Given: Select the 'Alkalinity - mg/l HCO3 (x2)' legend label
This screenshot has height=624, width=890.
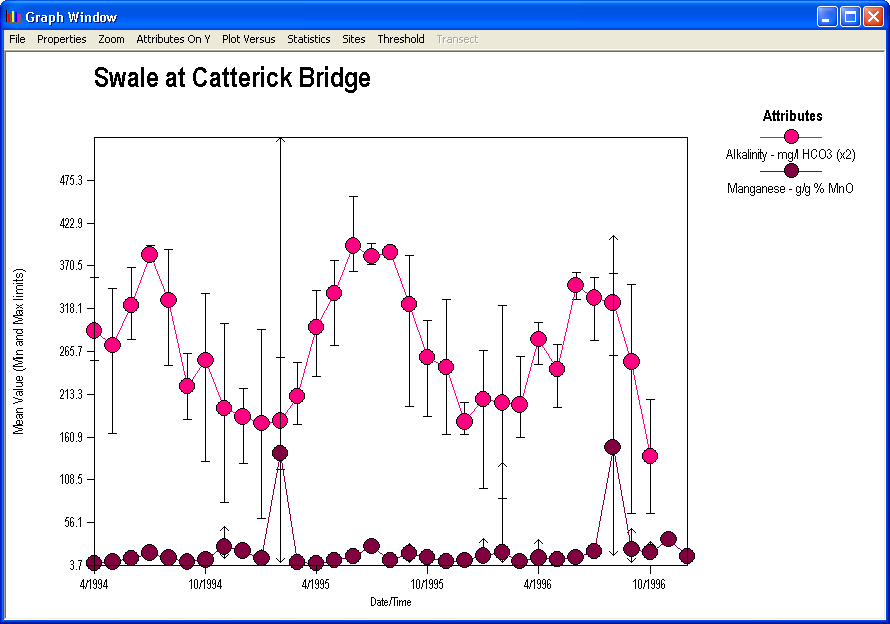Looking at the screenshot, I should pos(790,154).
